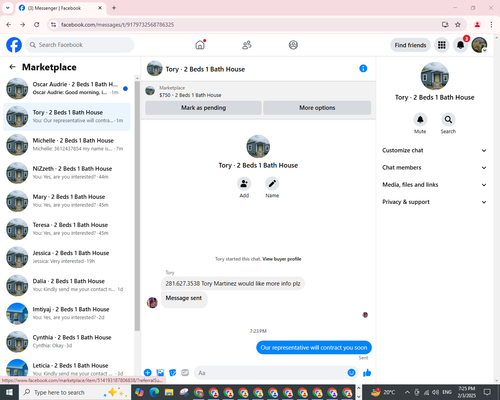Open Mary 2 Beds conversation

point(67,201)
